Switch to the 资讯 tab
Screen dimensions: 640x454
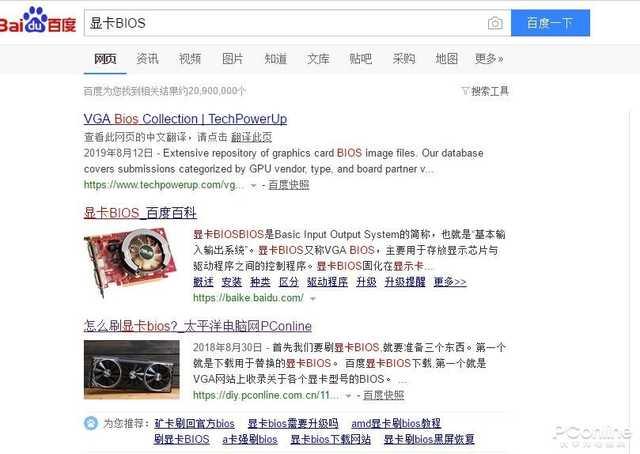[147, 58]
